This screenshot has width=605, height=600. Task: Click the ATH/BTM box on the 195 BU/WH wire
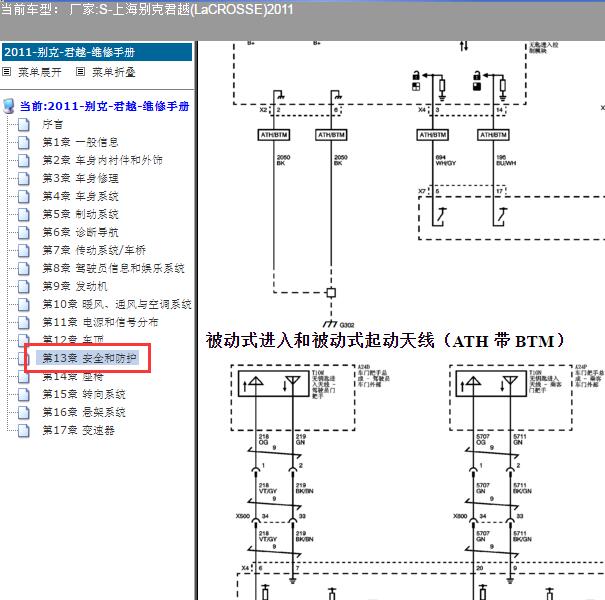pos(493,135)
